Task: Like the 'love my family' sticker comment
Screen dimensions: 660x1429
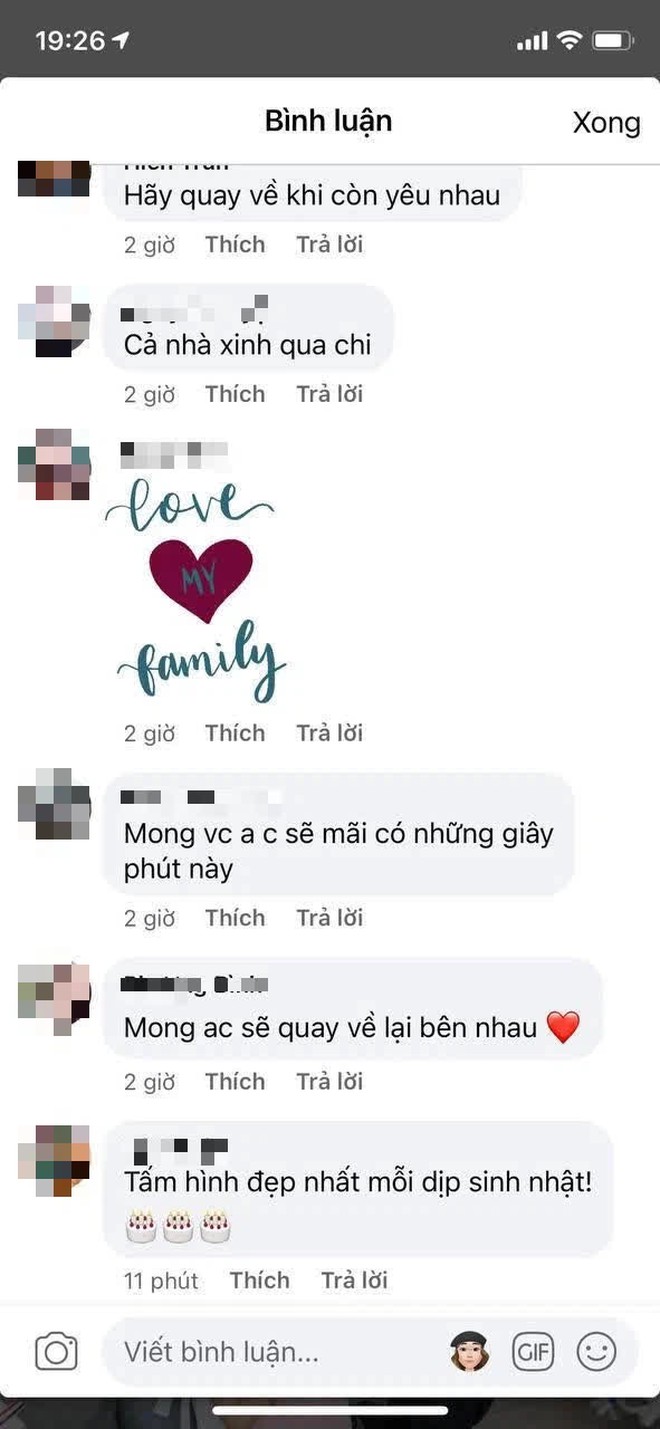Action: 235,733
